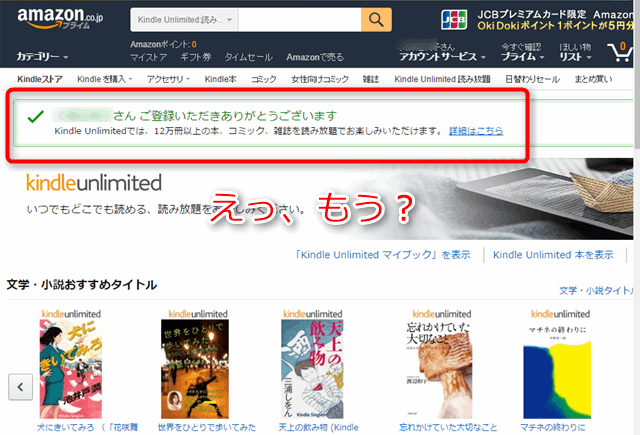Click the Amazonポイント balance
Viewport: 640px width, 435px height.
pos(163,44)
